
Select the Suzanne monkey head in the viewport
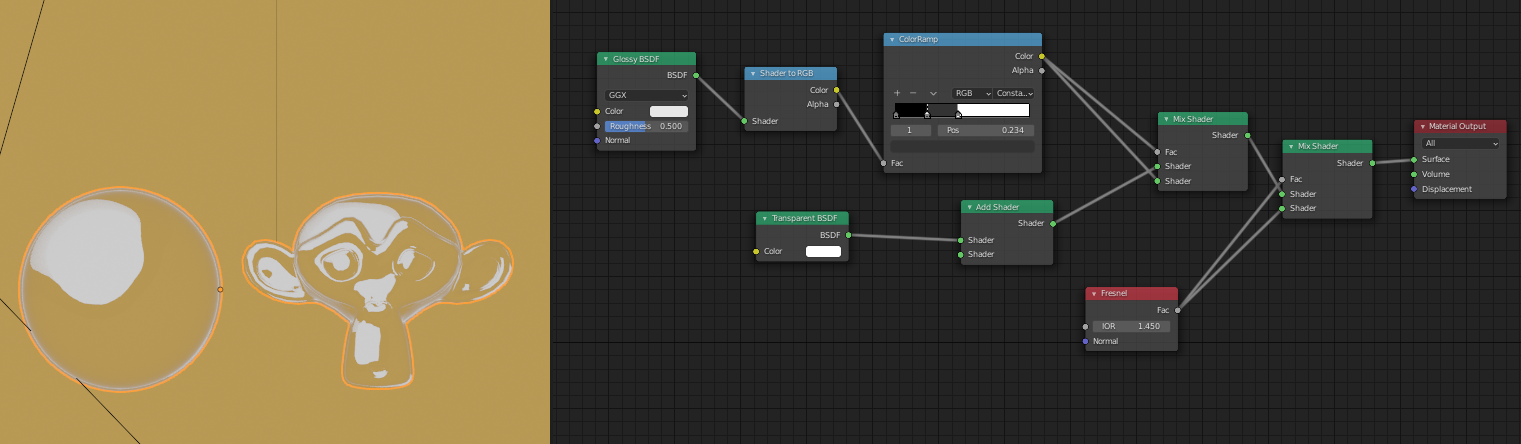click(378, 288)
